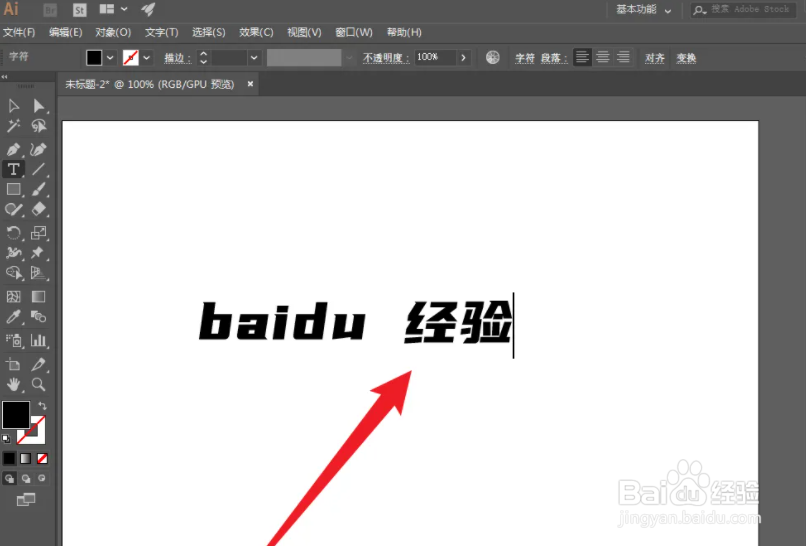The width and height of the screenshot is (806, 546).
Task: Select the Artboard tool
Action: [x=14, y=365]
